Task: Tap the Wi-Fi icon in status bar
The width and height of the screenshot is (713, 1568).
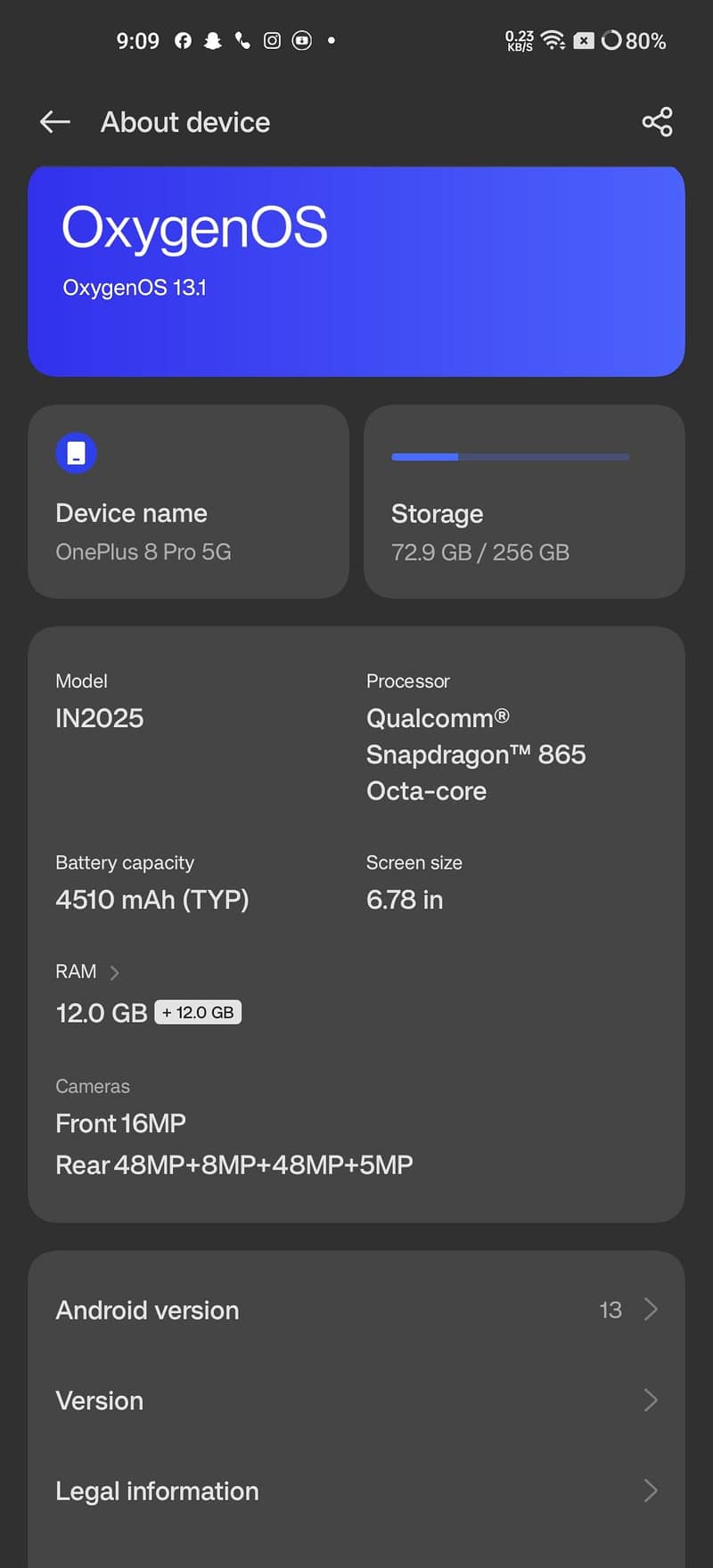Action: (553, 40)
